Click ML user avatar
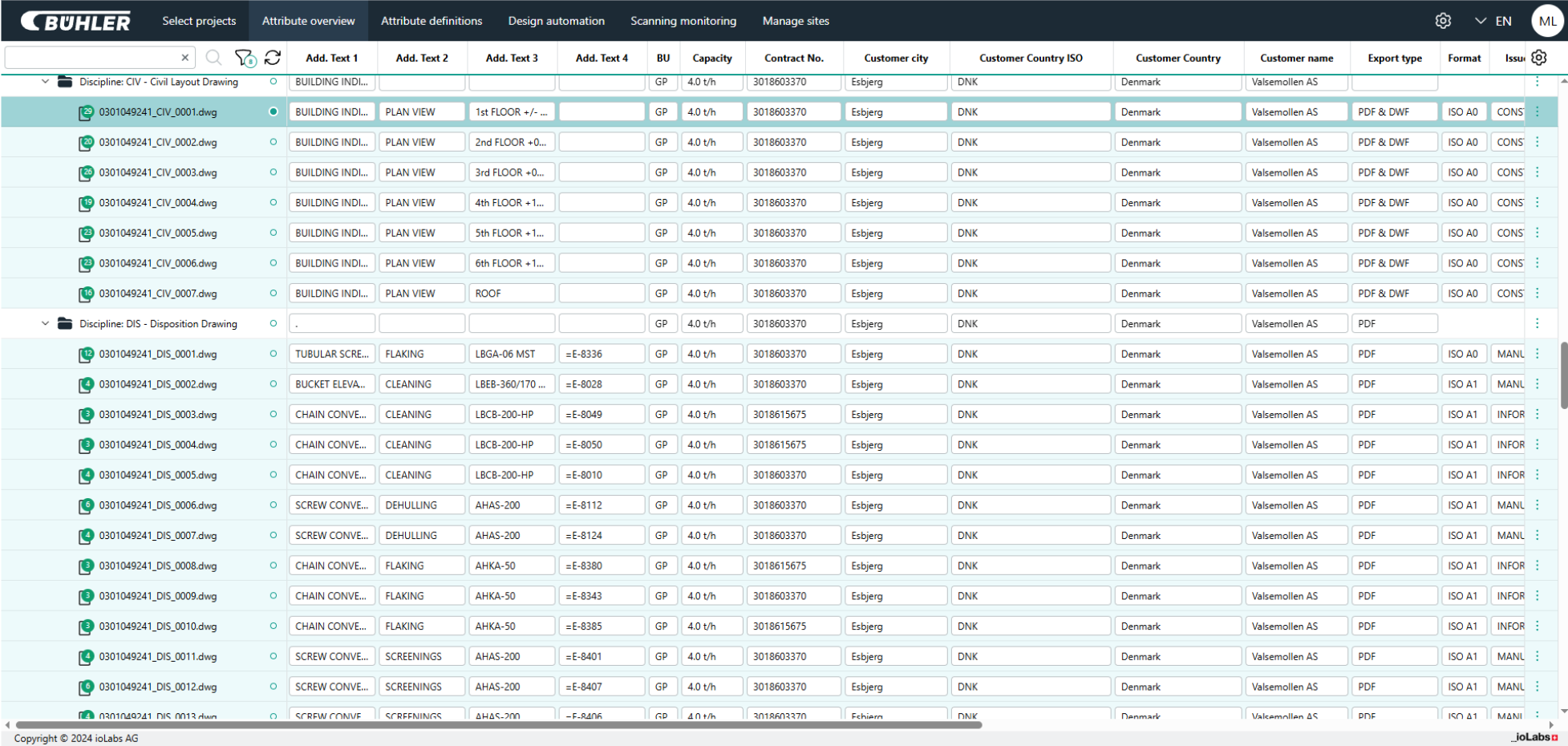The width and height of the screenshot is (1568, 746). (x=1547, y=21)
